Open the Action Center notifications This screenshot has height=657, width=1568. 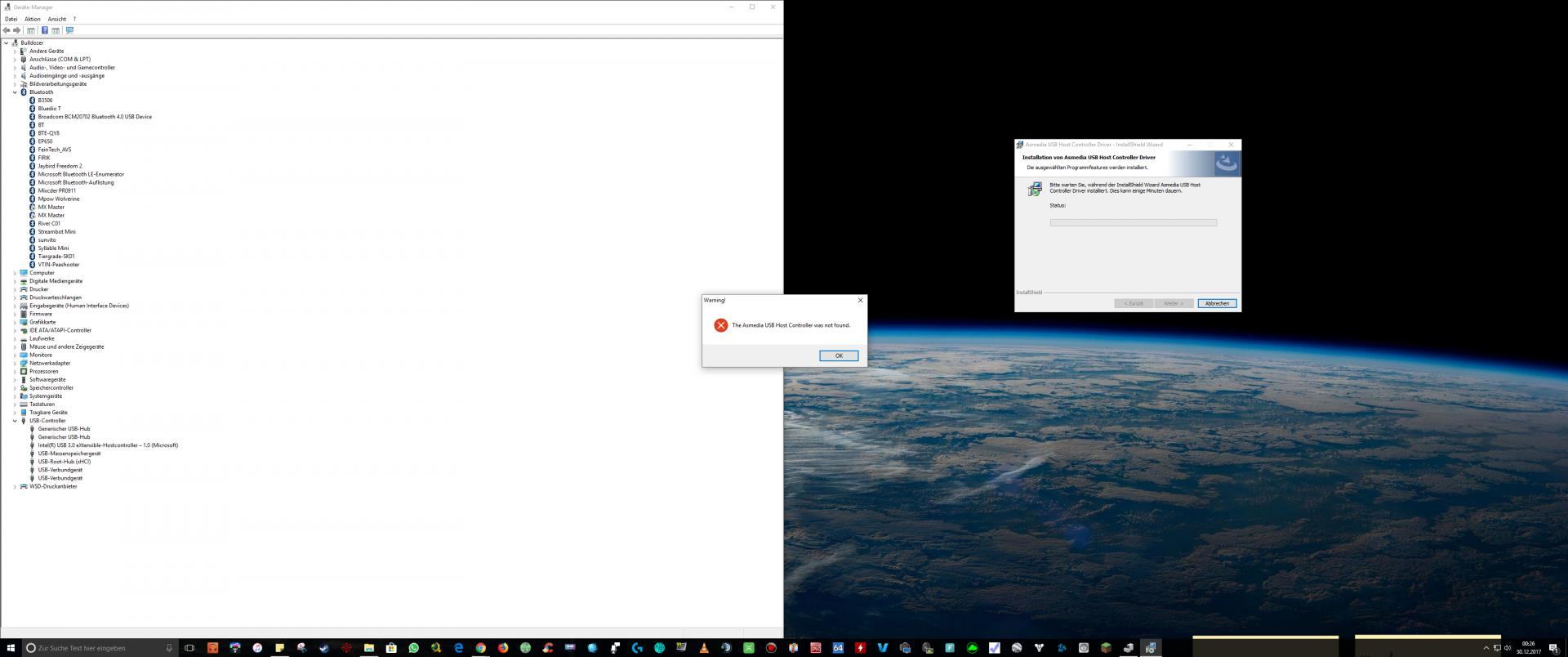[x=1553, y=648]
